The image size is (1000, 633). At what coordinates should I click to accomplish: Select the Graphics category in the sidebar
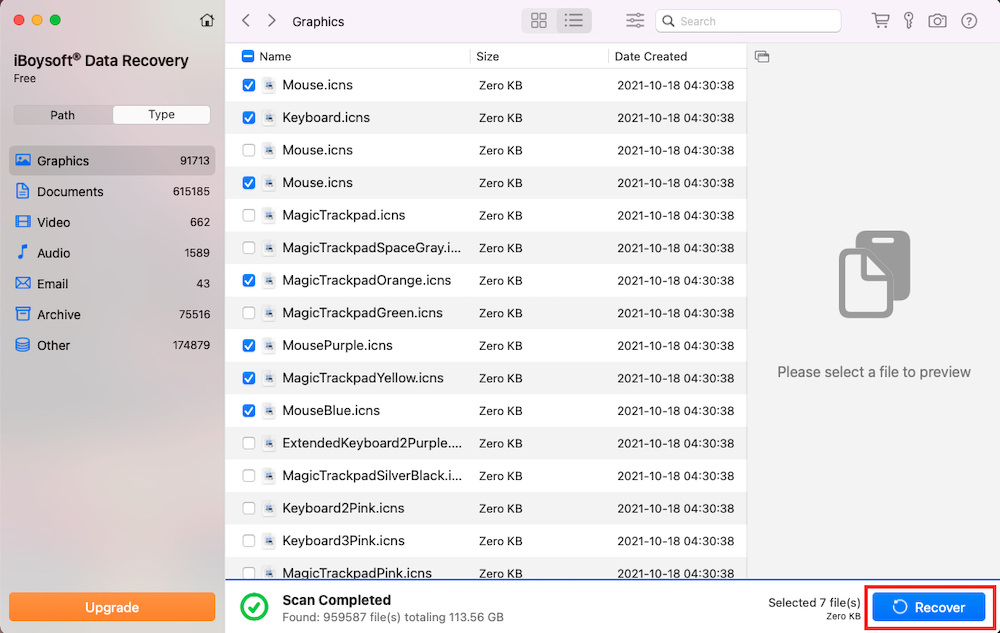(x=112, y=161)
